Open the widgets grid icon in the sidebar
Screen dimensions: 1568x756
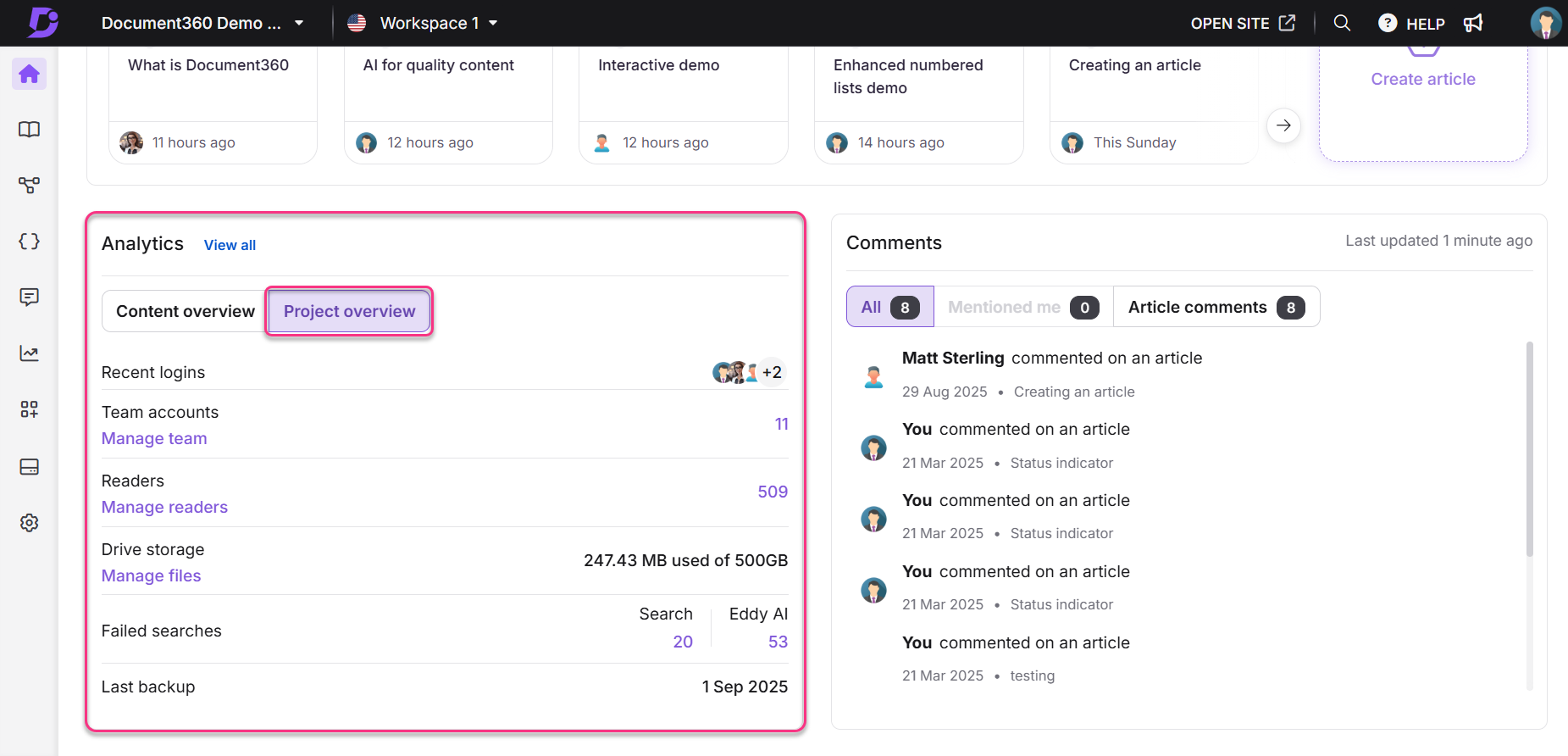pos(29,409)
